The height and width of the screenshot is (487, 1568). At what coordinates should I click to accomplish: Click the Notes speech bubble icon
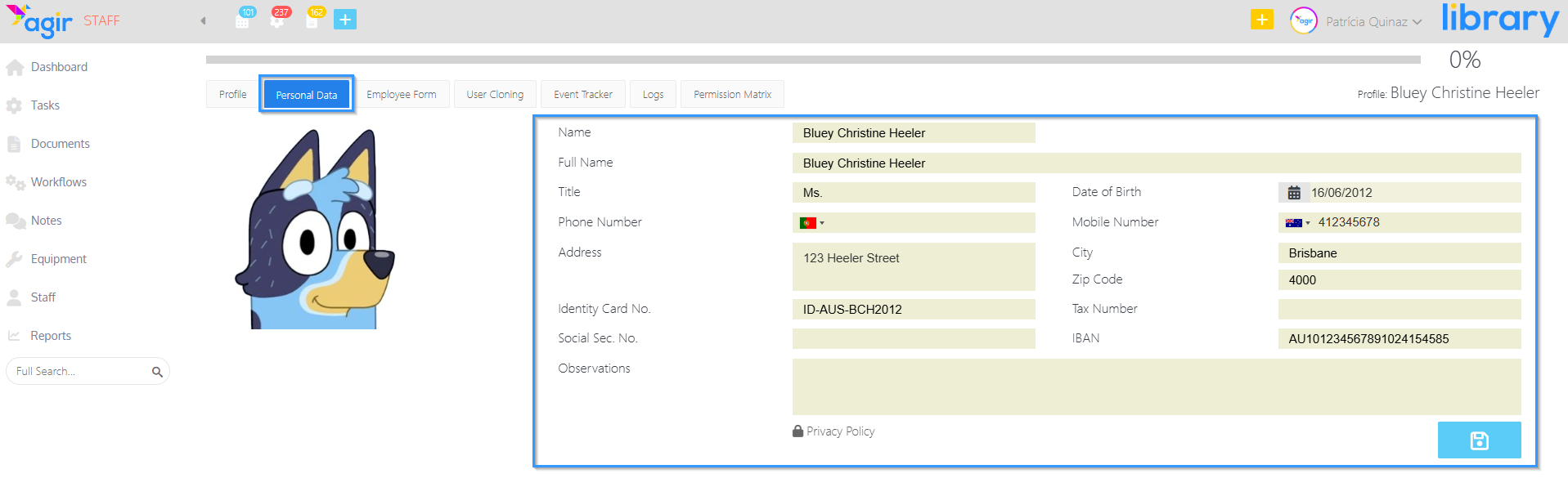15,221
